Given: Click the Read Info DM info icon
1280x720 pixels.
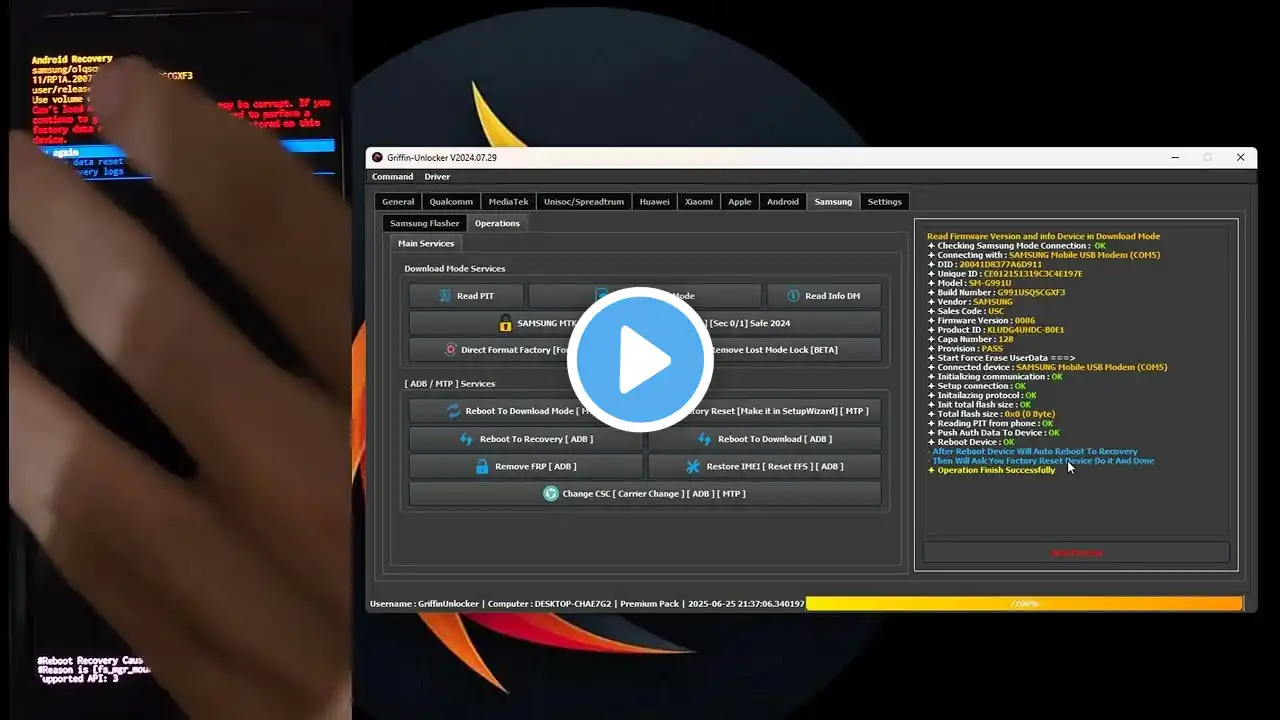Looking at the screenshot, I should (793, 296).
